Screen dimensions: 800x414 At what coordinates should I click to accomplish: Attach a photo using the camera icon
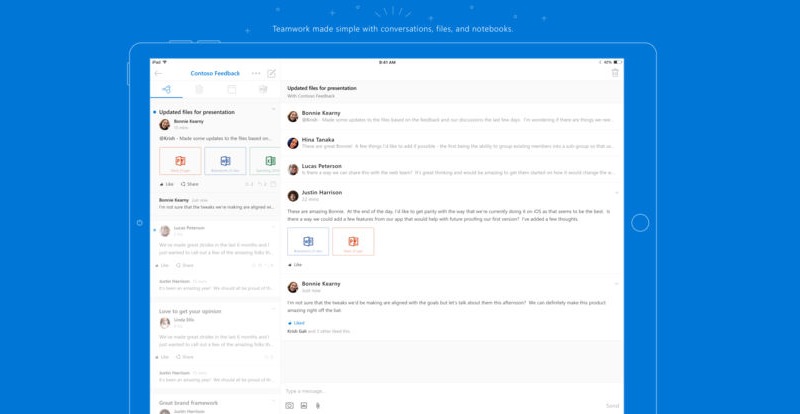coord(289,406)
